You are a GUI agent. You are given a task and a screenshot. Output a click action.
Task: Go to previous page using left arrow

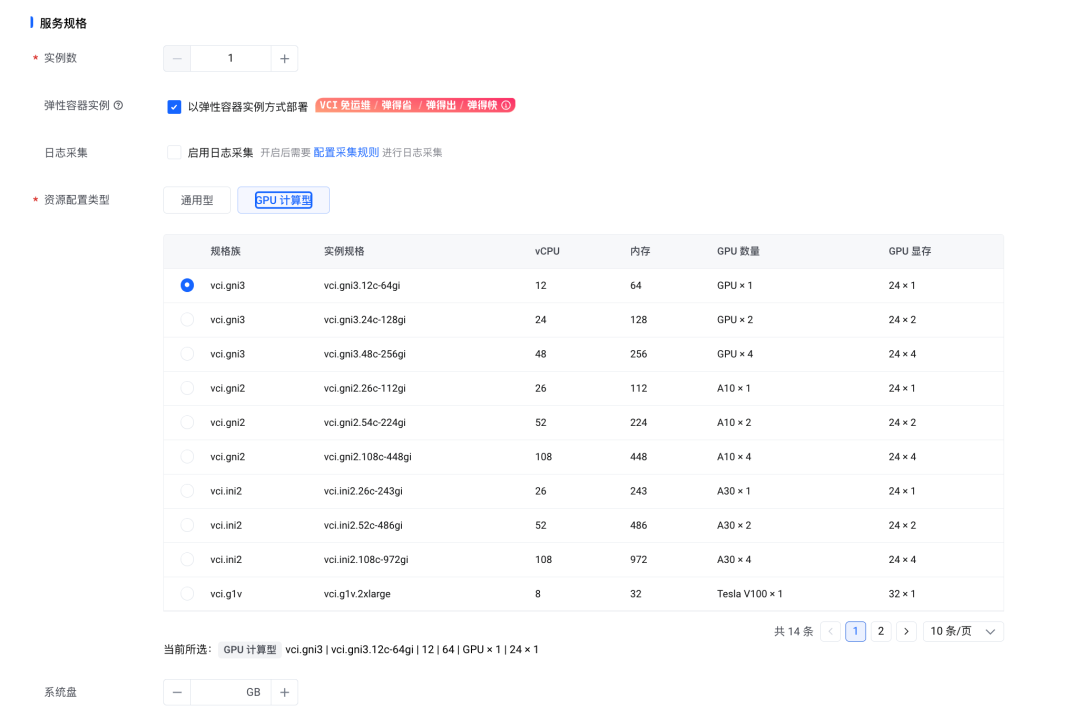830,631
